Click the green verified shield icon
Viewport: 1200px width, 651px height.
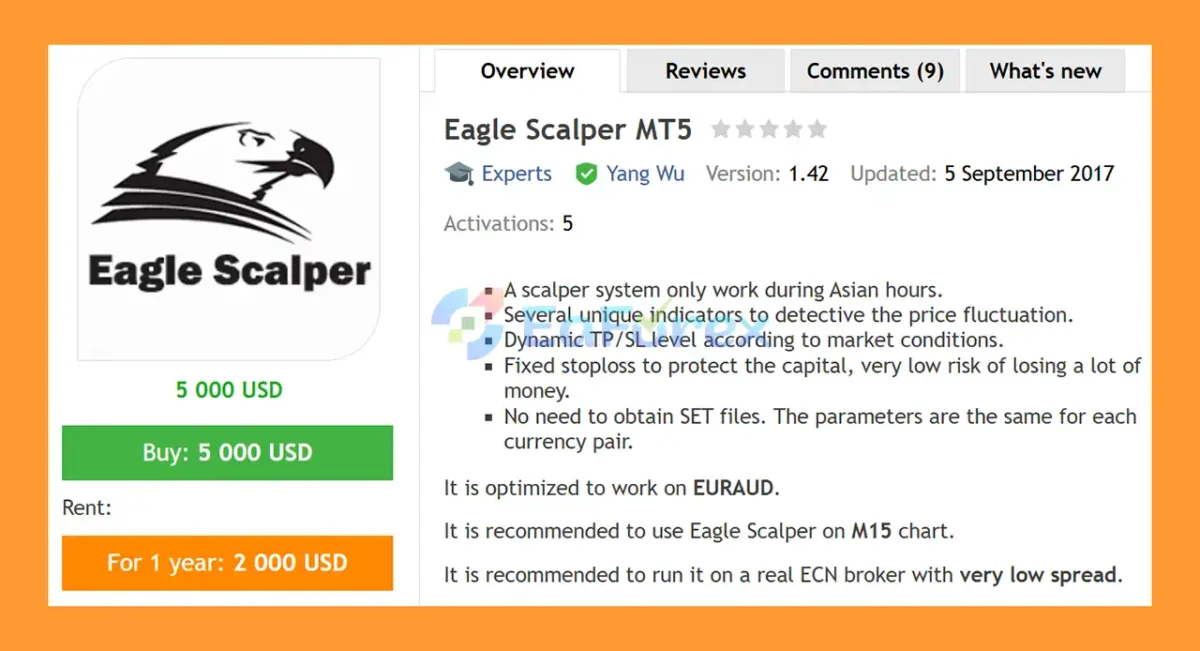586,174
